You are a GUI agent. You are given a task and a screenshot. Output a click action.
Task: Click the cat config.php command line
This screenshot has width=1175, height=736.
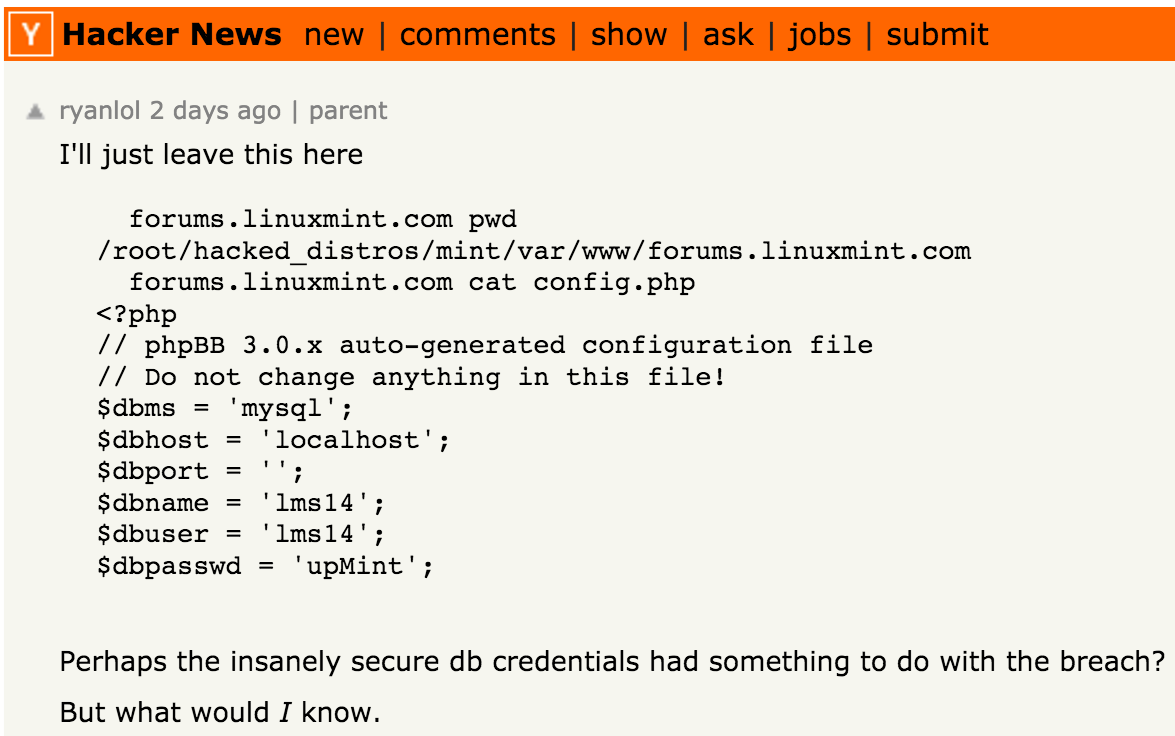click(x=412, y=282)
